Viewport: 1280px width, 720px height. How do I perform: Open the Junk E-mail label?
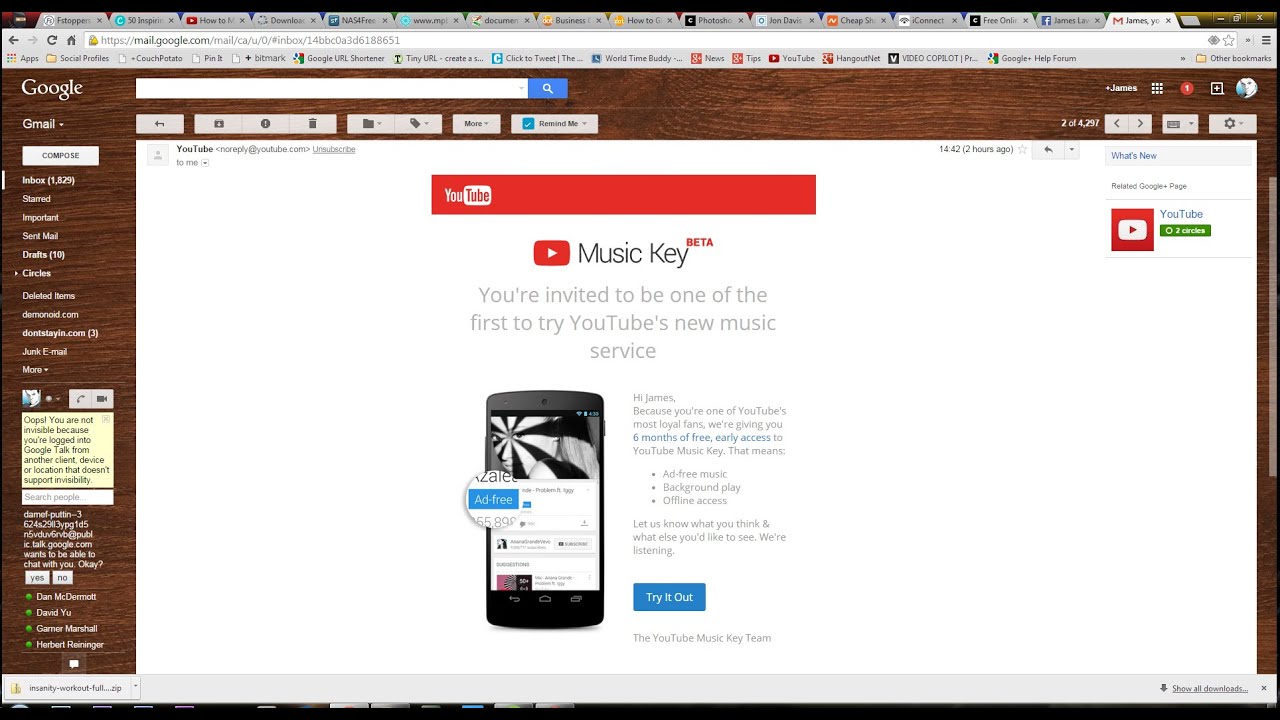[45, 351]
